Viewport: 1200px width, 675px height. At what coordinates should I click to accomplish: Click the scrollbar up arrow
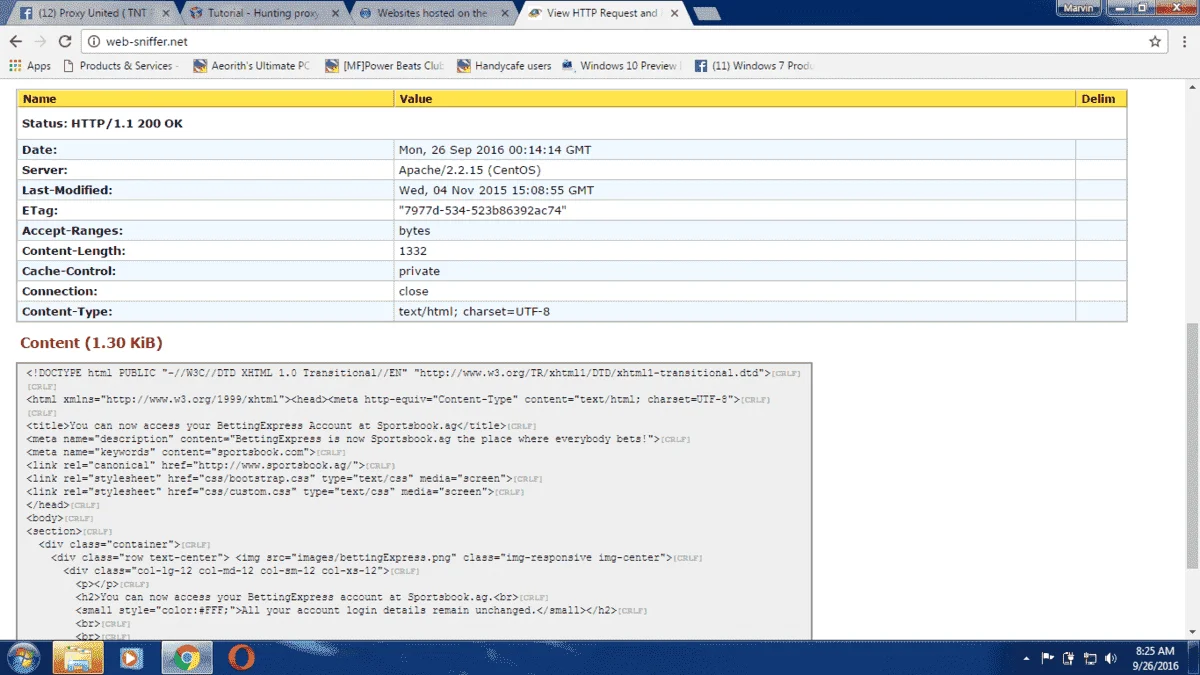tap(1191, 87)
